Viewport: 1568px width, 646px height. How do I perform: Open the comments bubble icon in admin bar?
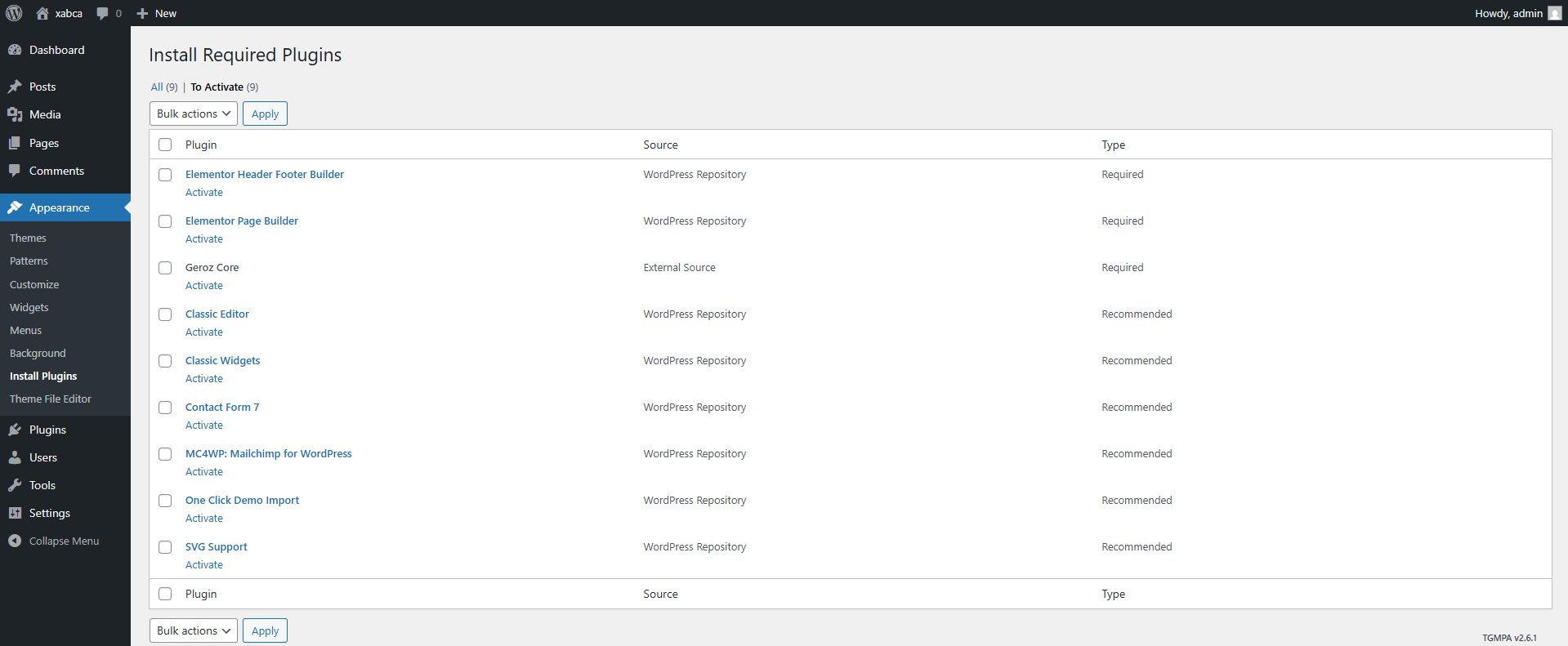pyautogui.click(x=103, y=13)
